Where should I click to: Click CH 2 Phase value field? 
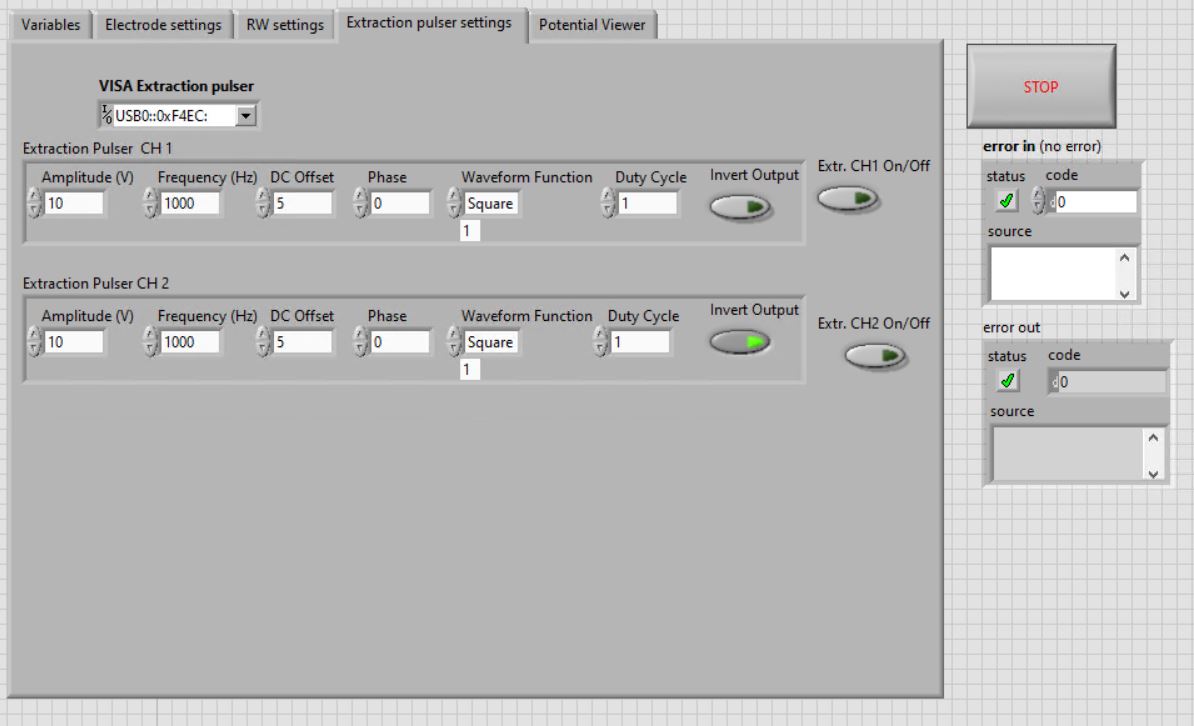tap(400, 342)
